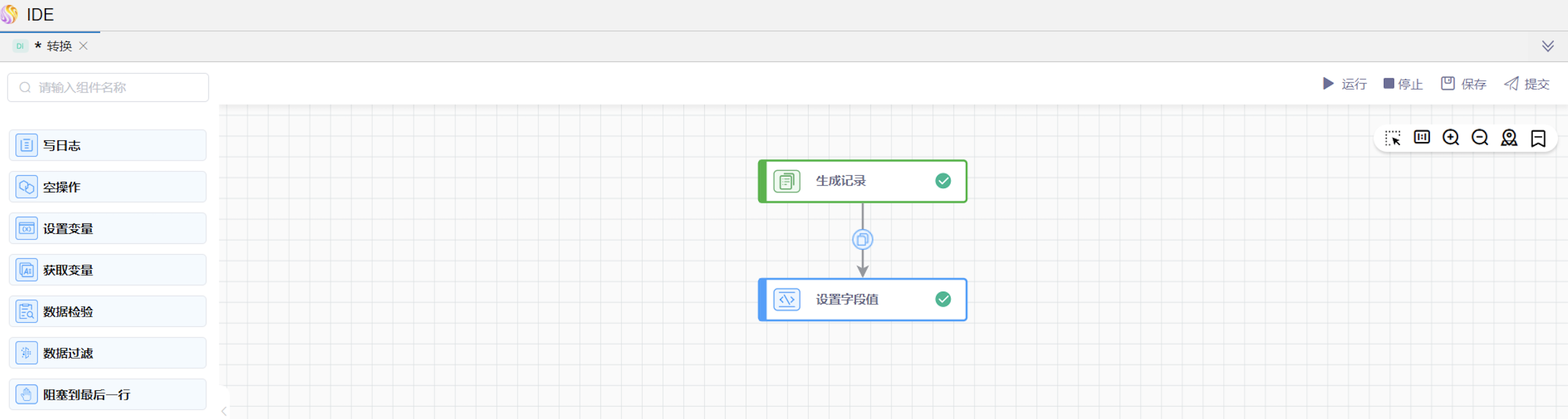Submit the workflow with 提交
The width and height of the screenshot is (1568, 419).
(1527, 84)
